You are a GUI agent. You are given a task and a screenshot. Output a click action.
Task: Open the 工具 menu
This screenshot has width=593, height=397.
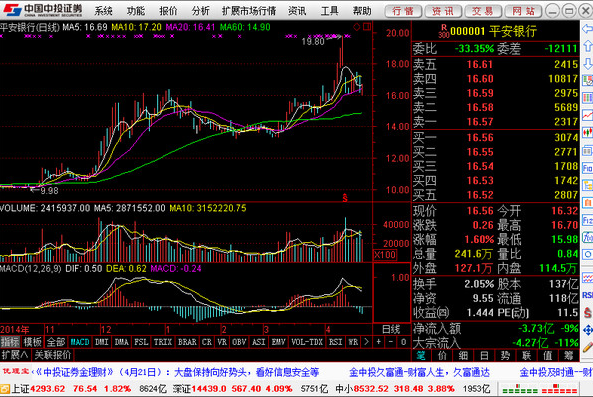coord(330,11)
